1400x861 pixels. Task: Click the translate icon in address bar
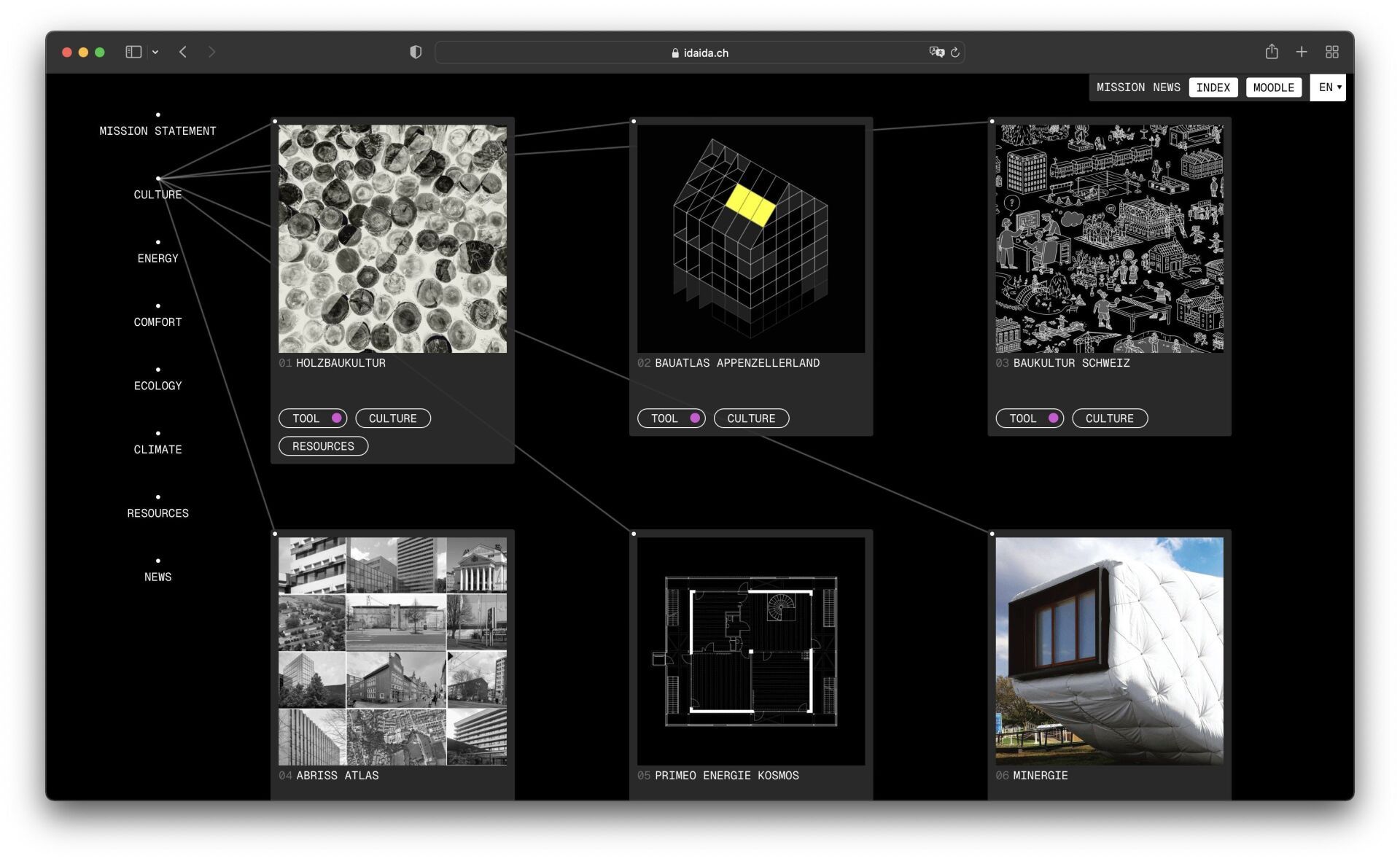(x=936, y=52)
